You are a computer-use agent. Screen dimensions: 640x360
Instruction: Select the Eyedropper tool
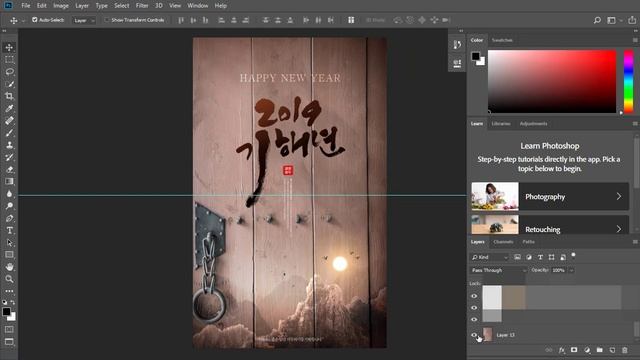(9, 109)
